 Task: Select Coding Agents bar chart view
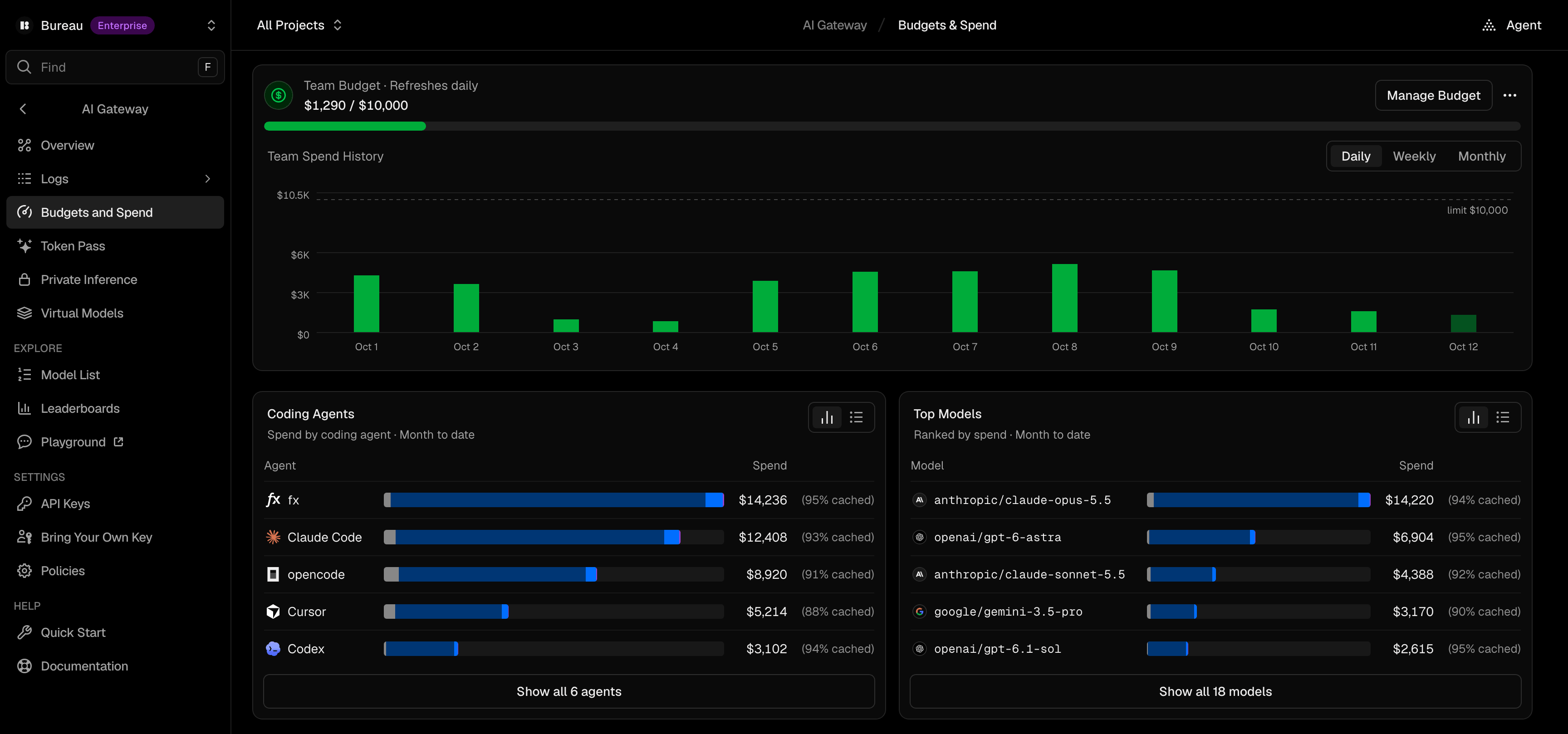[827, 417]
